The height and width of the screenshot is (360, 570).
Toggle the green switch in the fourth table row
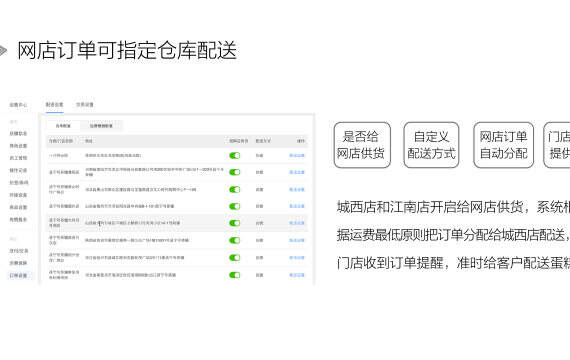pyautogui.click(x=234, y=206)
